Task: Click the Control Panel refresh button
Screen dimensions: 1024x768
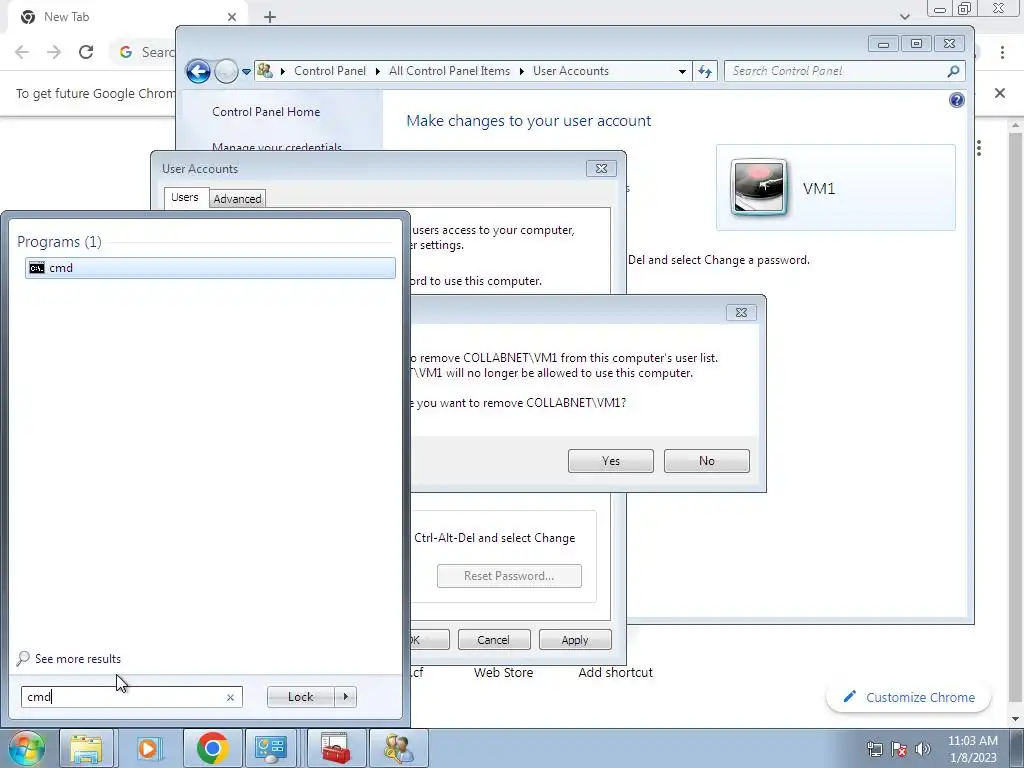Action: (x=705, y=71)
